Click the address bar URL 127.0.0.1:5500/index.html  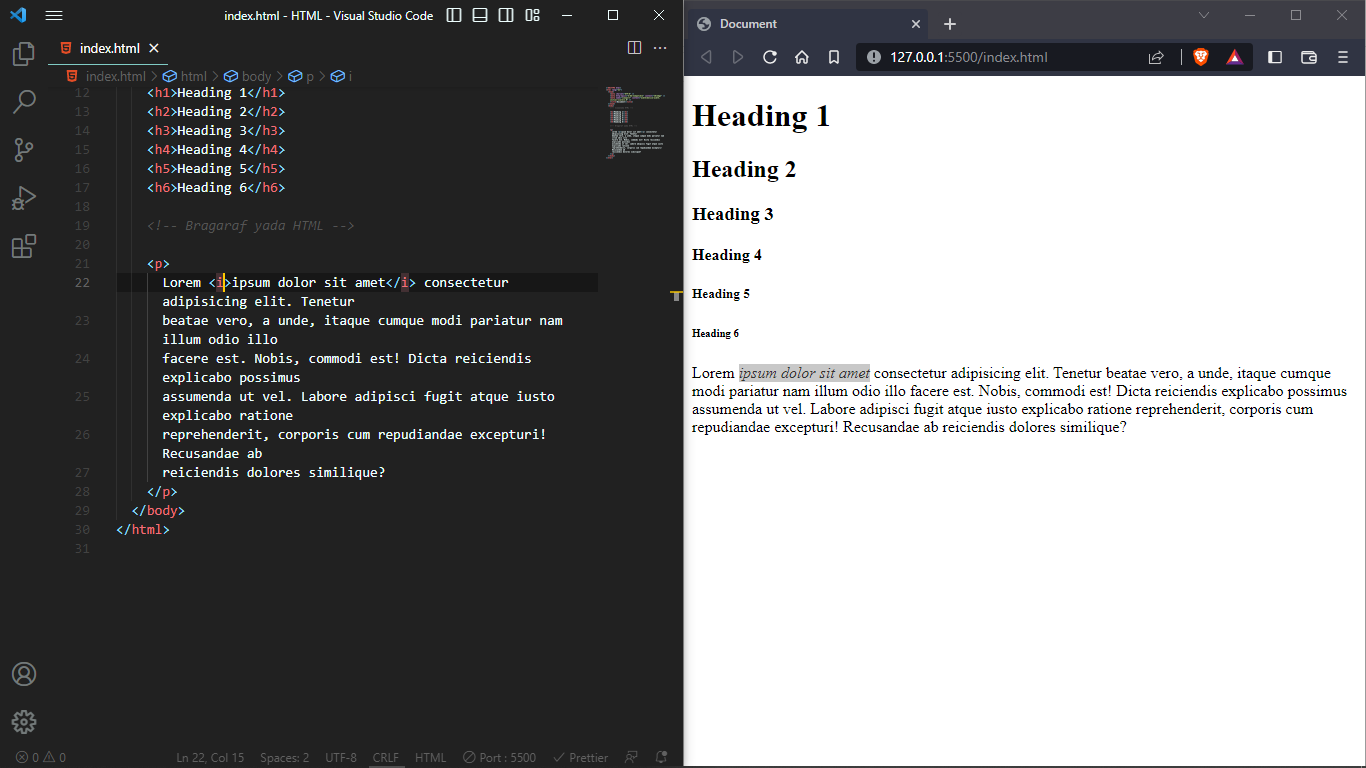969,57
